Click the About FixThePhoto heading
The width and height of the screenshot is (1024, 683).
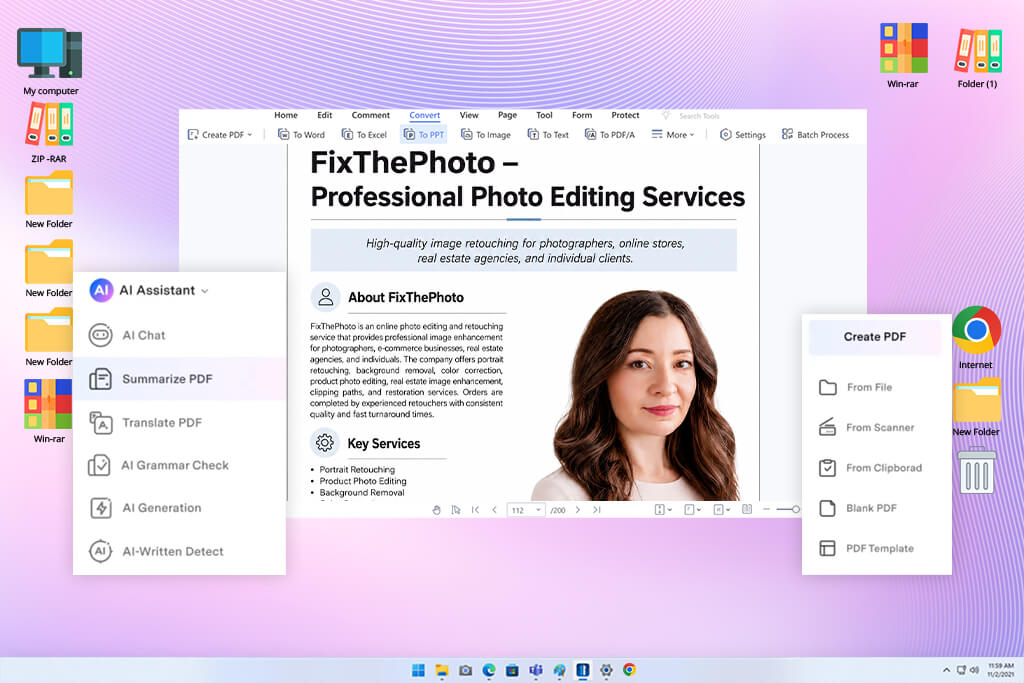pos(406,298)
